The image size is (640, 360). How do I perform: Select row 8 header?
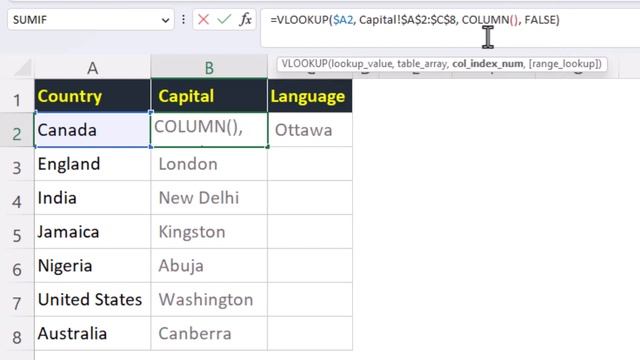[17, 333]
